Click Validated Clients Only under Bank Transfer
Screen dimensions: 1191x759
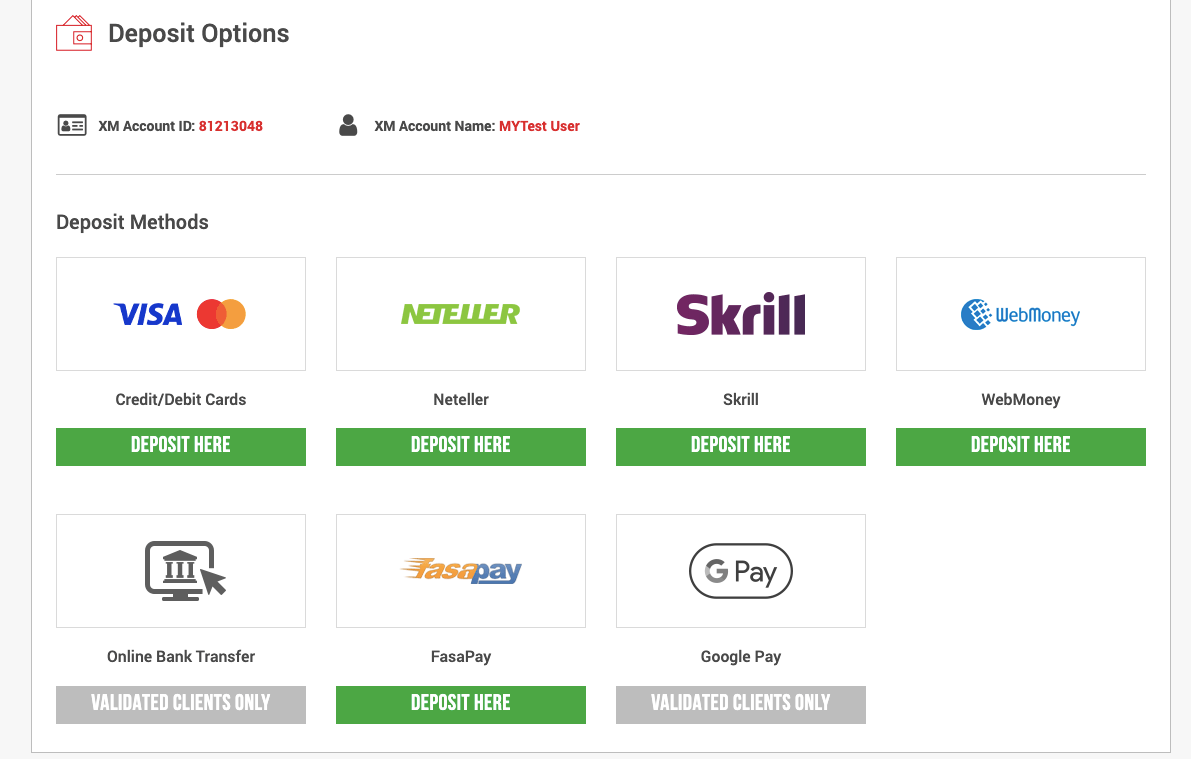(x=181, y=704)
